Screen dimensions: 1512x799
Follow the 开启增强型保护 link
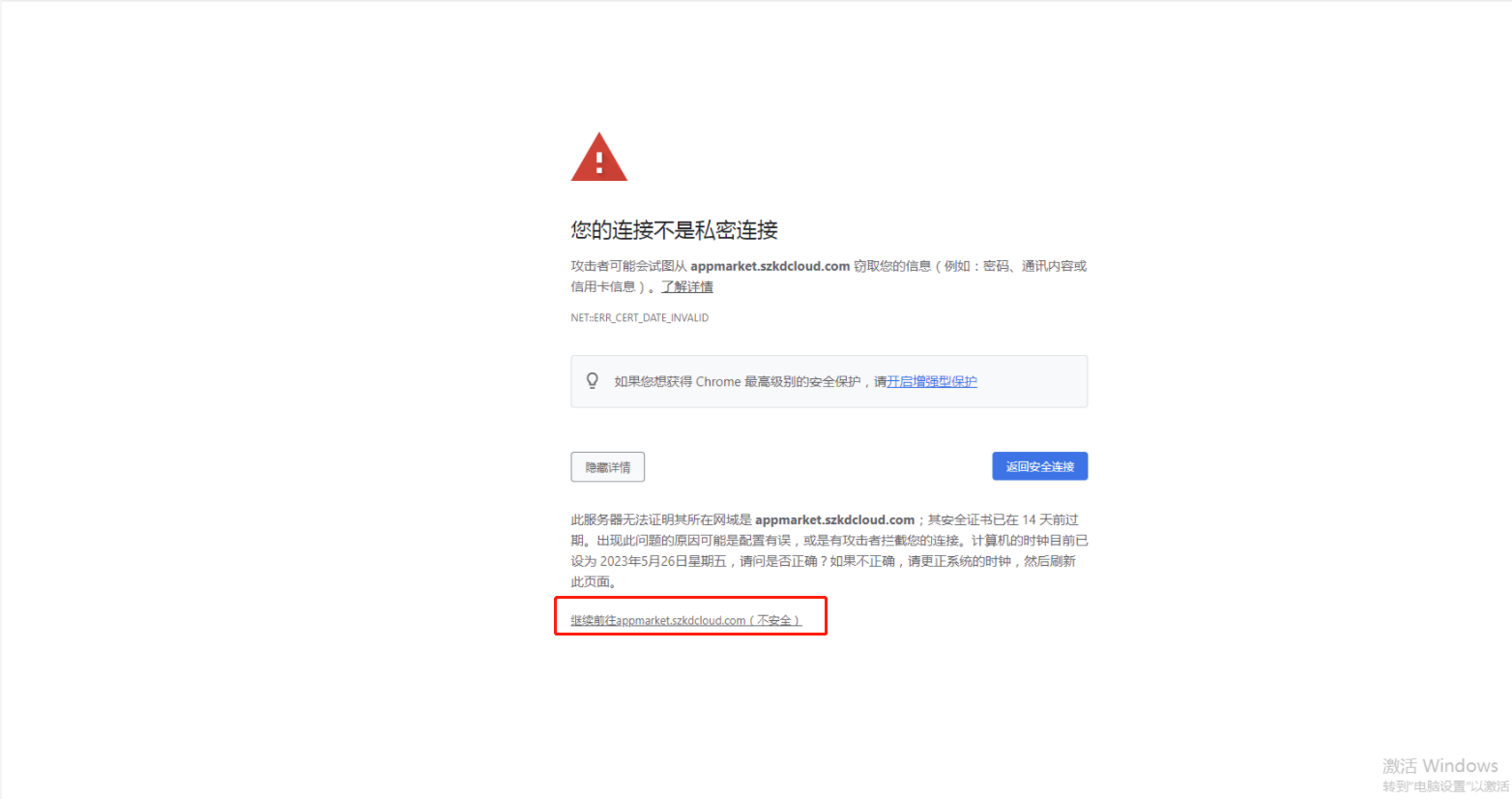(x=932, y=381)
